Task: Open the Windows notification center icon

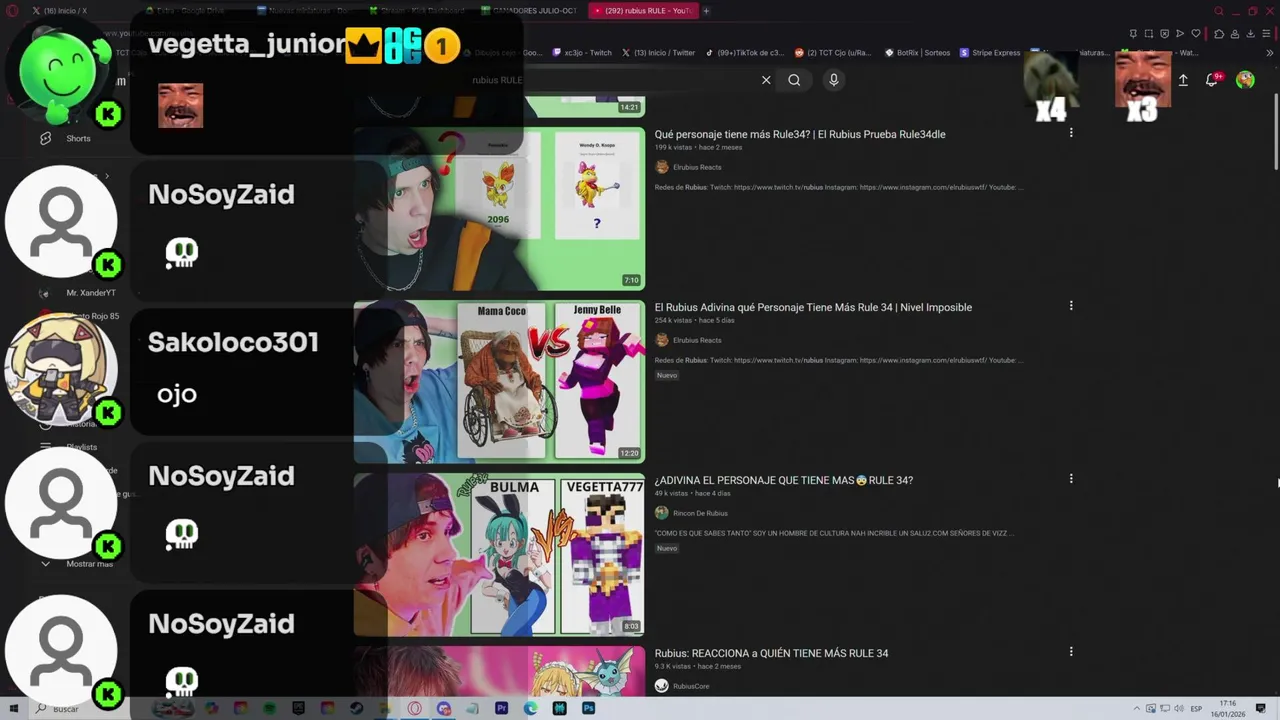Action: (x=1262, y=709)
